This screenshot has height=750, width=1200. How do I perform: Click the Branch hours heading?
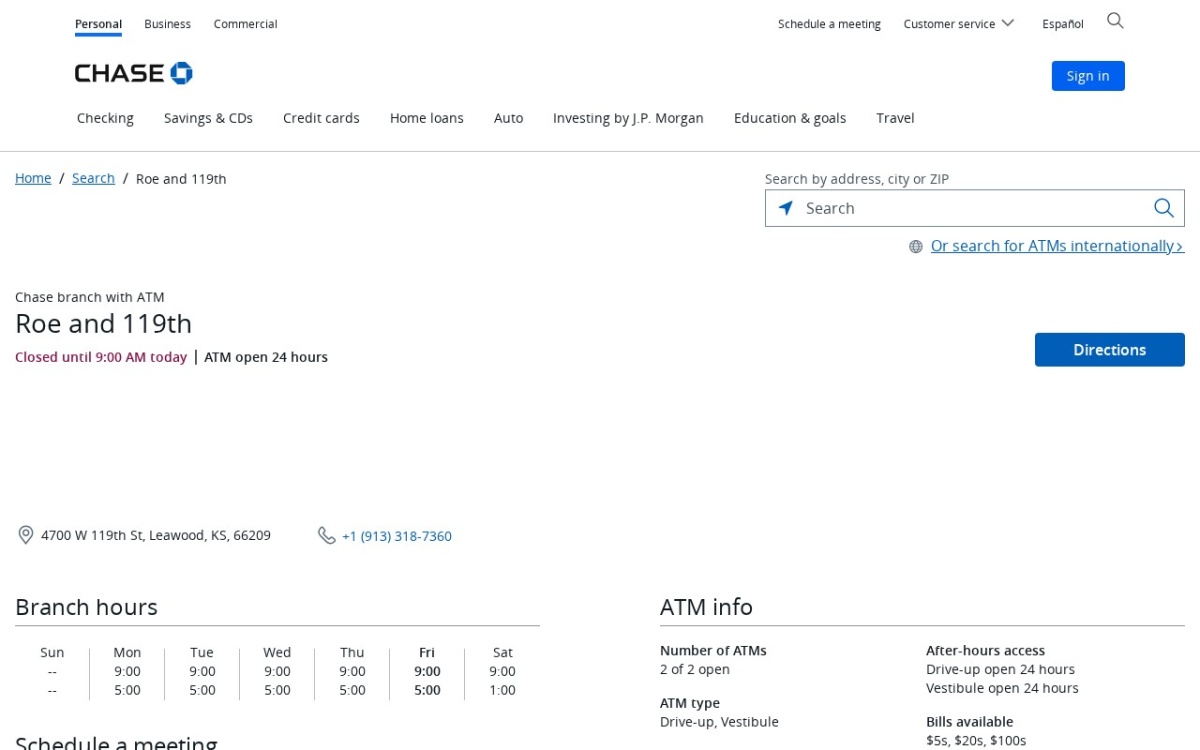click(x=86, y=607)
